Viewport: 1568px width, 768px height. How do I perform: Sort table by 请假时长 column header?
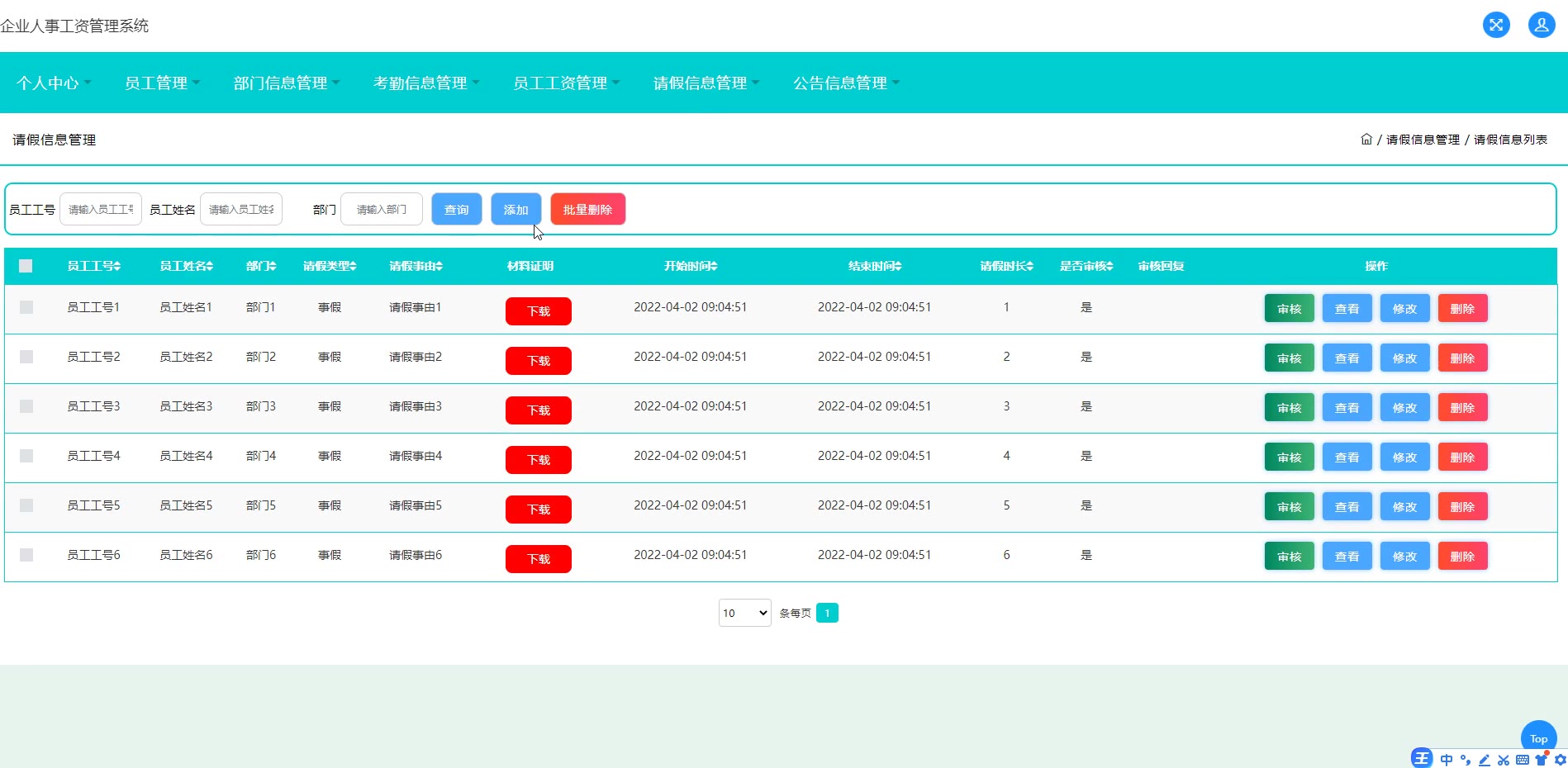(1006, 266)
